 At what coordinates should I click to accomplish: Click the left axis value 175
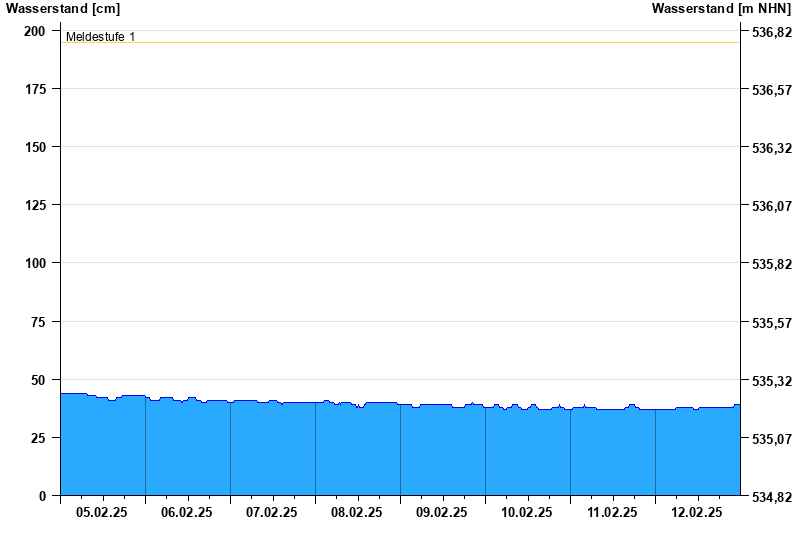point(35,89)
